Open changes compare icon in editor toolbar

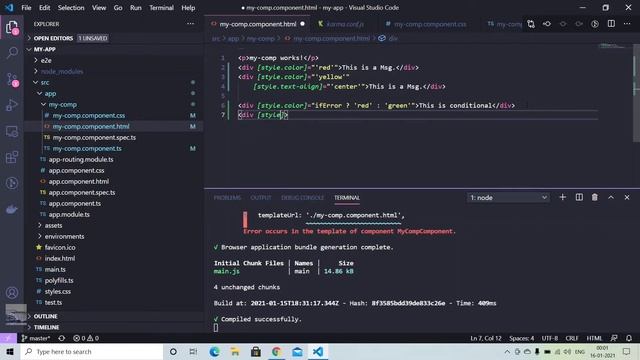point(531,24)
